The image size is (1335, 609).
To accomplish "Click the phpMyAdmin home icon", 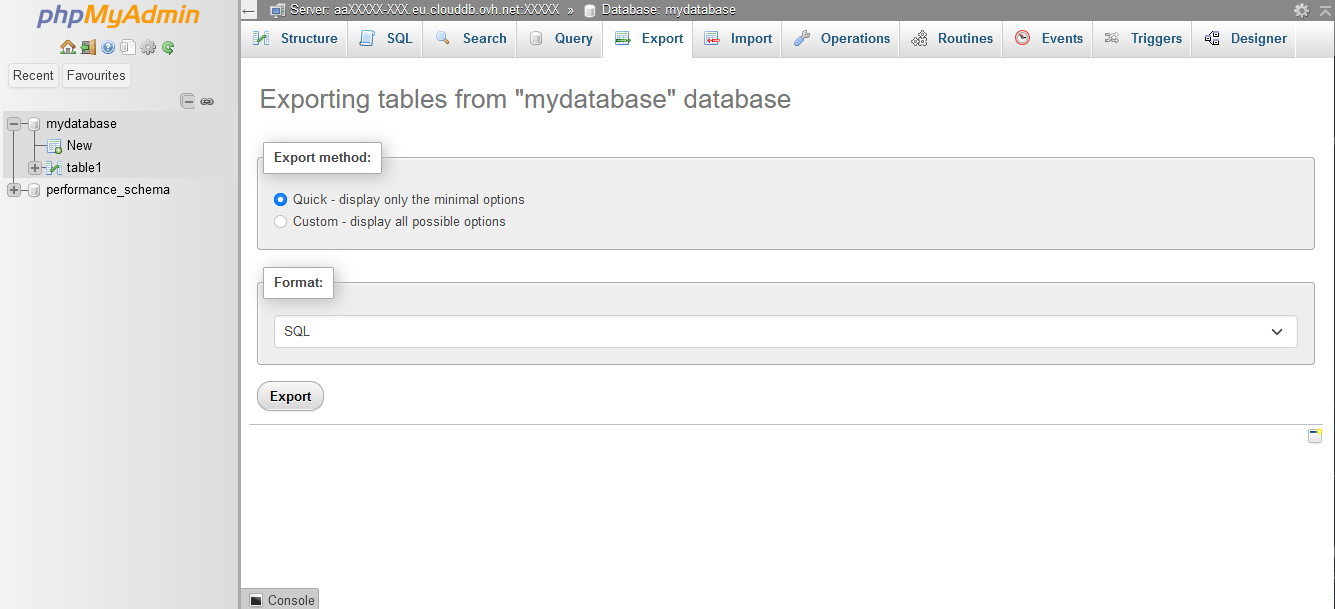I will (68, 47).
